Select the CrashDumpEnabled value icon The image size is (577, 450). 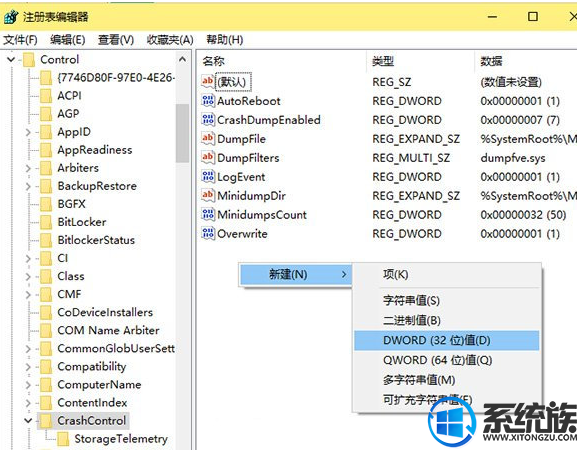tap(208, 119)
